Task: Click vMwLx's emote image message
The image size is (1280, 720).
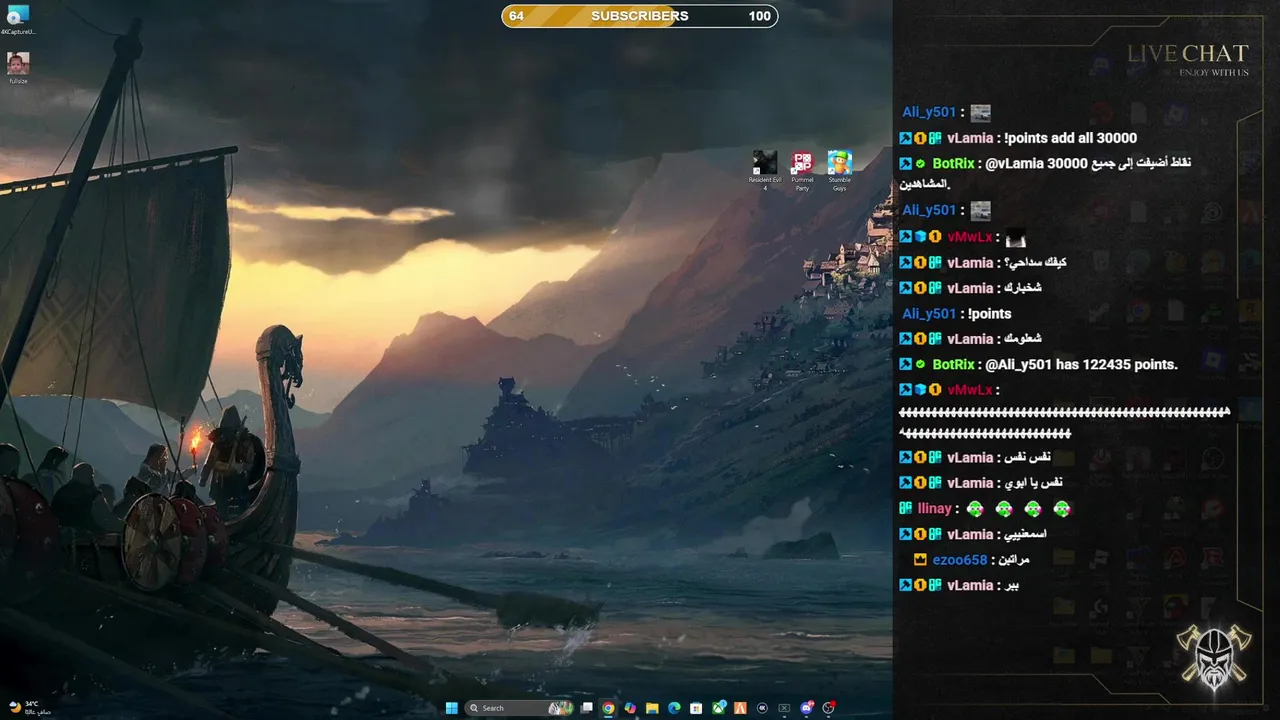Action: click(1015, 238)
